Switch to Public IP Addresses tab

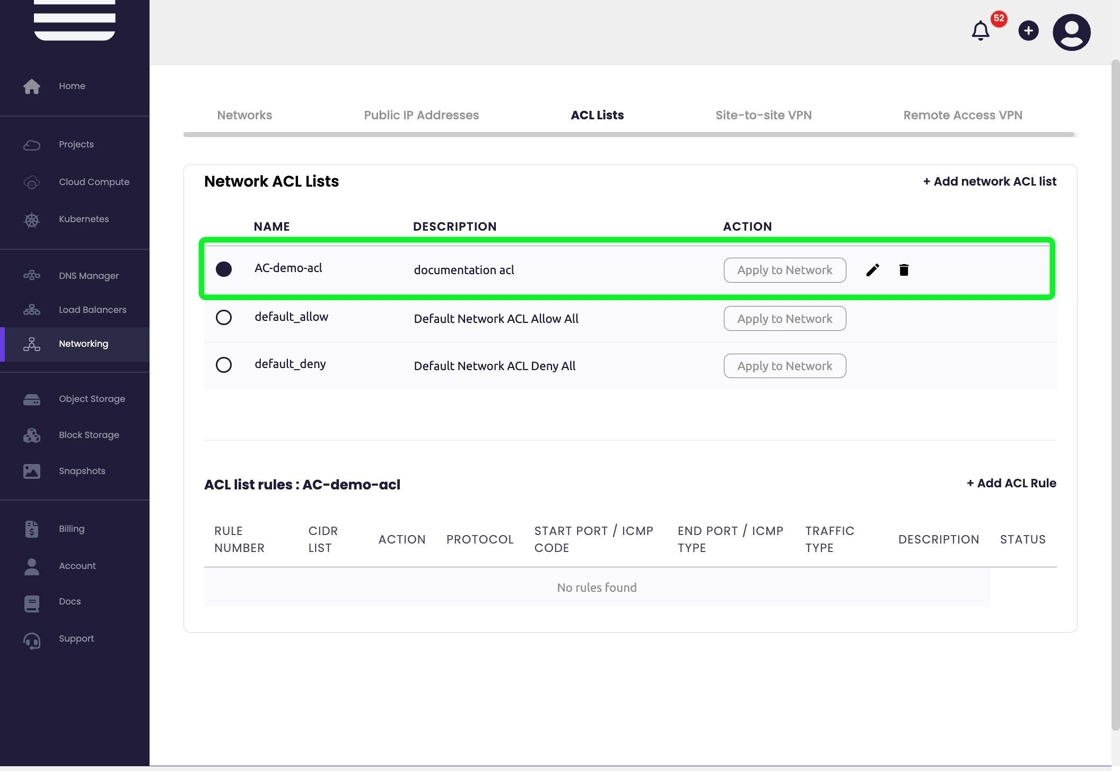(x=421, y=115)
